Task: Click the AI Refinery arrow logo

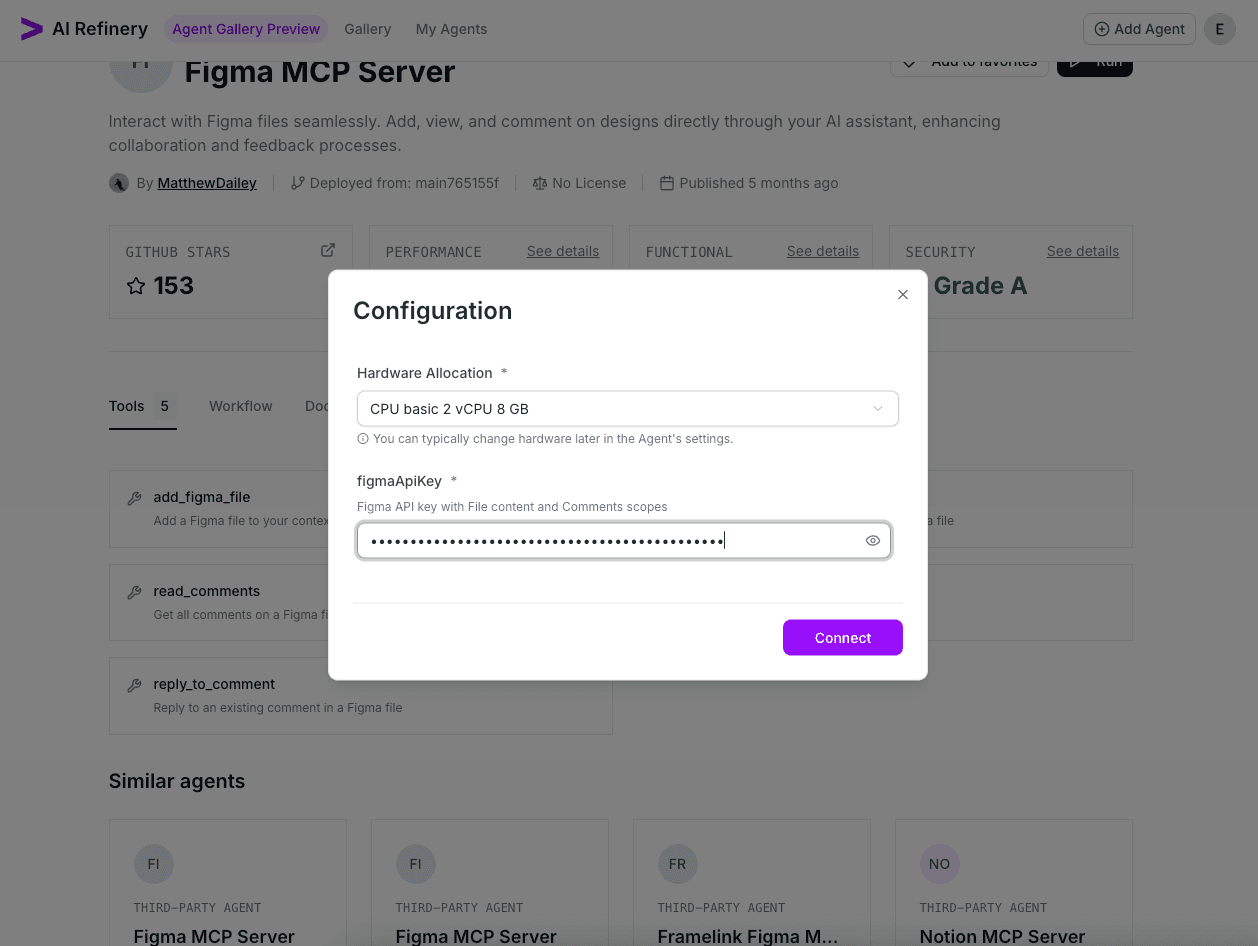Action: 32,28
